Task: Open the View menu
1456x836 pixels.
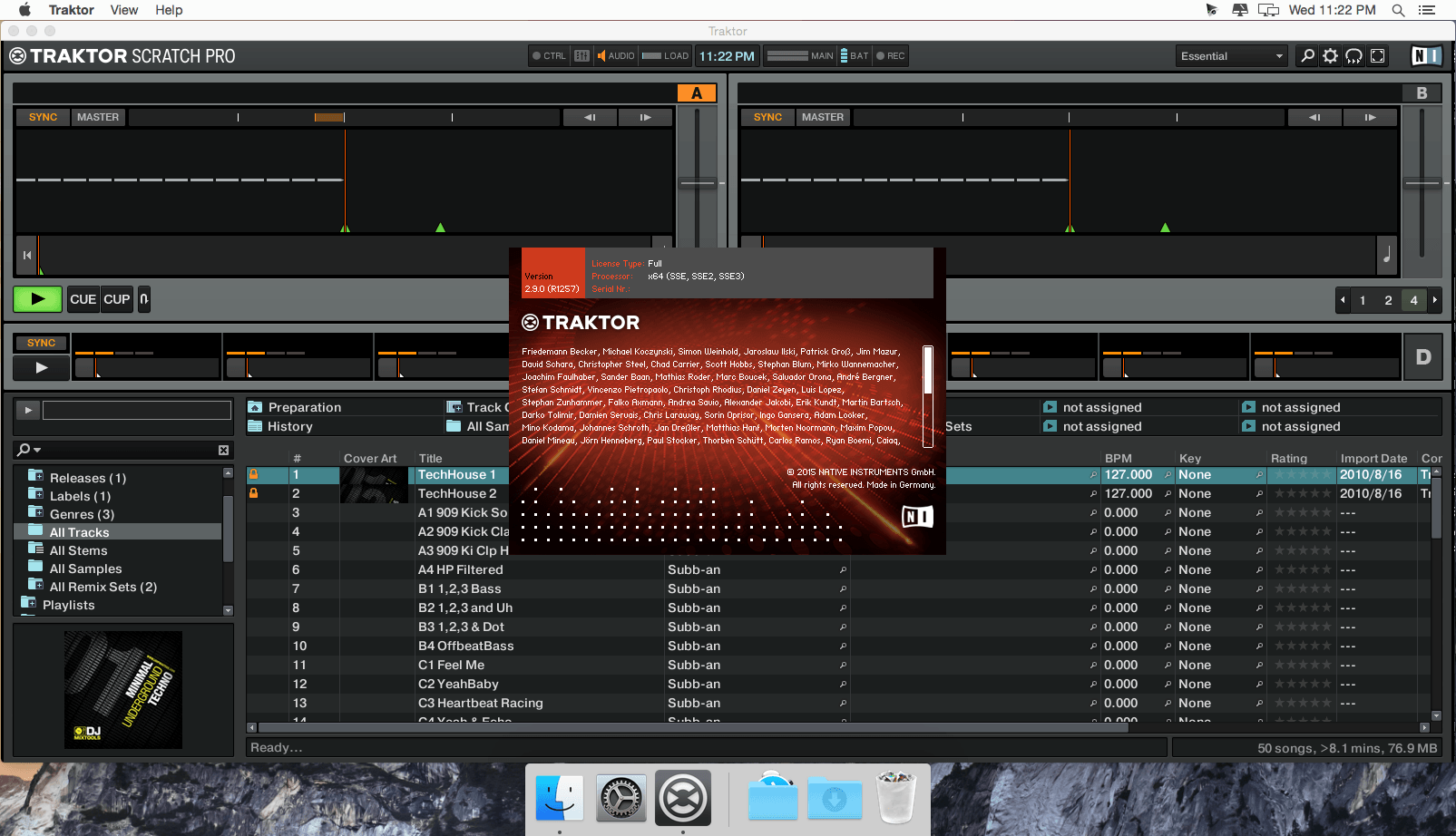Action: tap(123, 10)
